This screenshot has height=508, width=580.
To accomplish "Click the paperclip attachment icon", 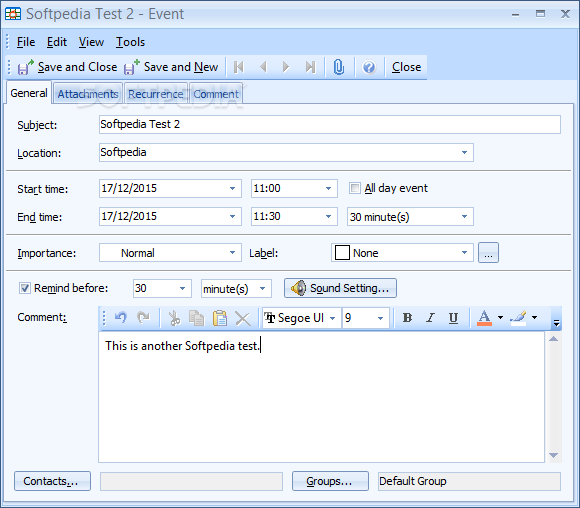I will click(338, 67).
